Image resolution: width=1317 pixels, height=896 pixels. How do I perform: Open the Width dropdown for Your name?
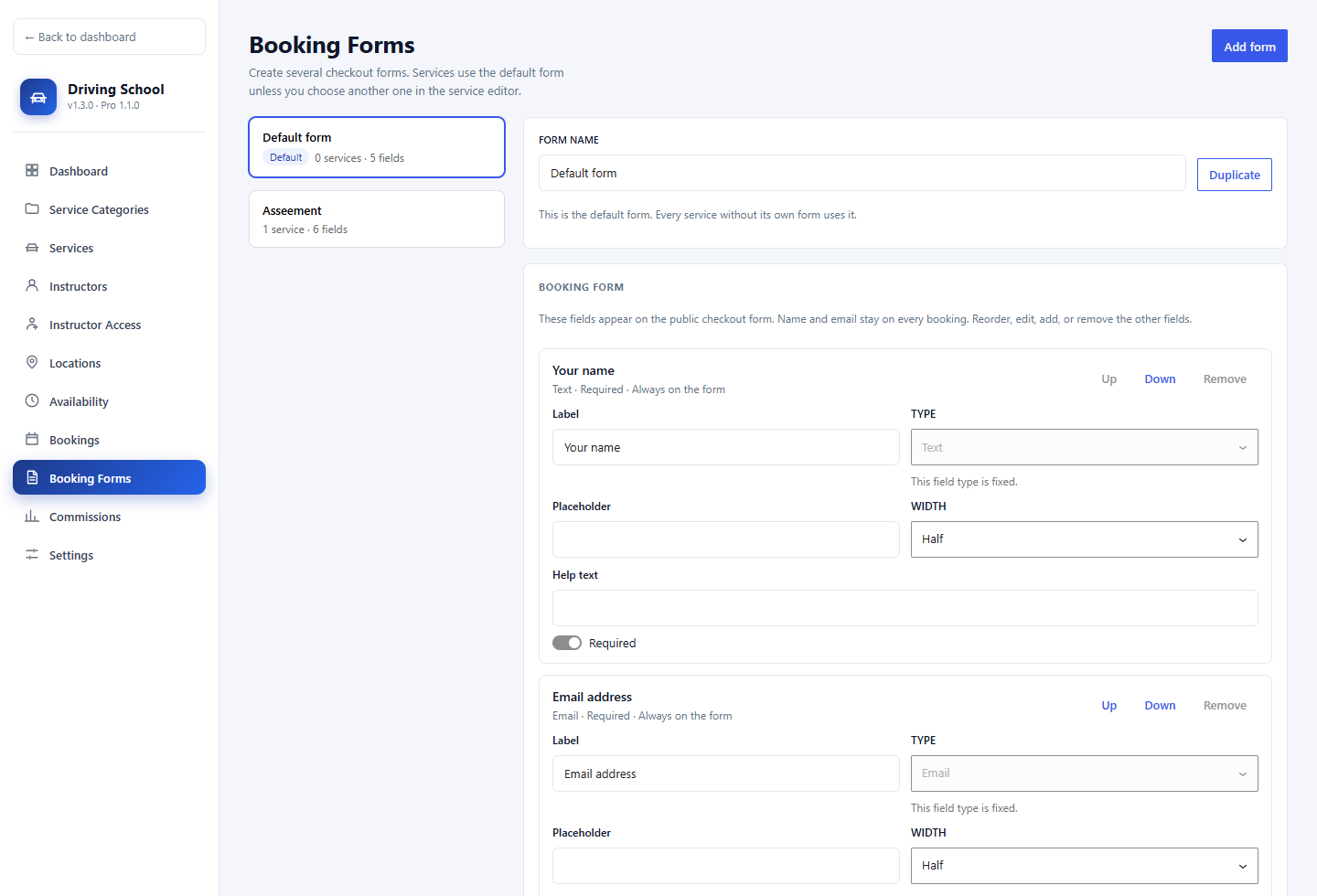tap(1084, 539)
